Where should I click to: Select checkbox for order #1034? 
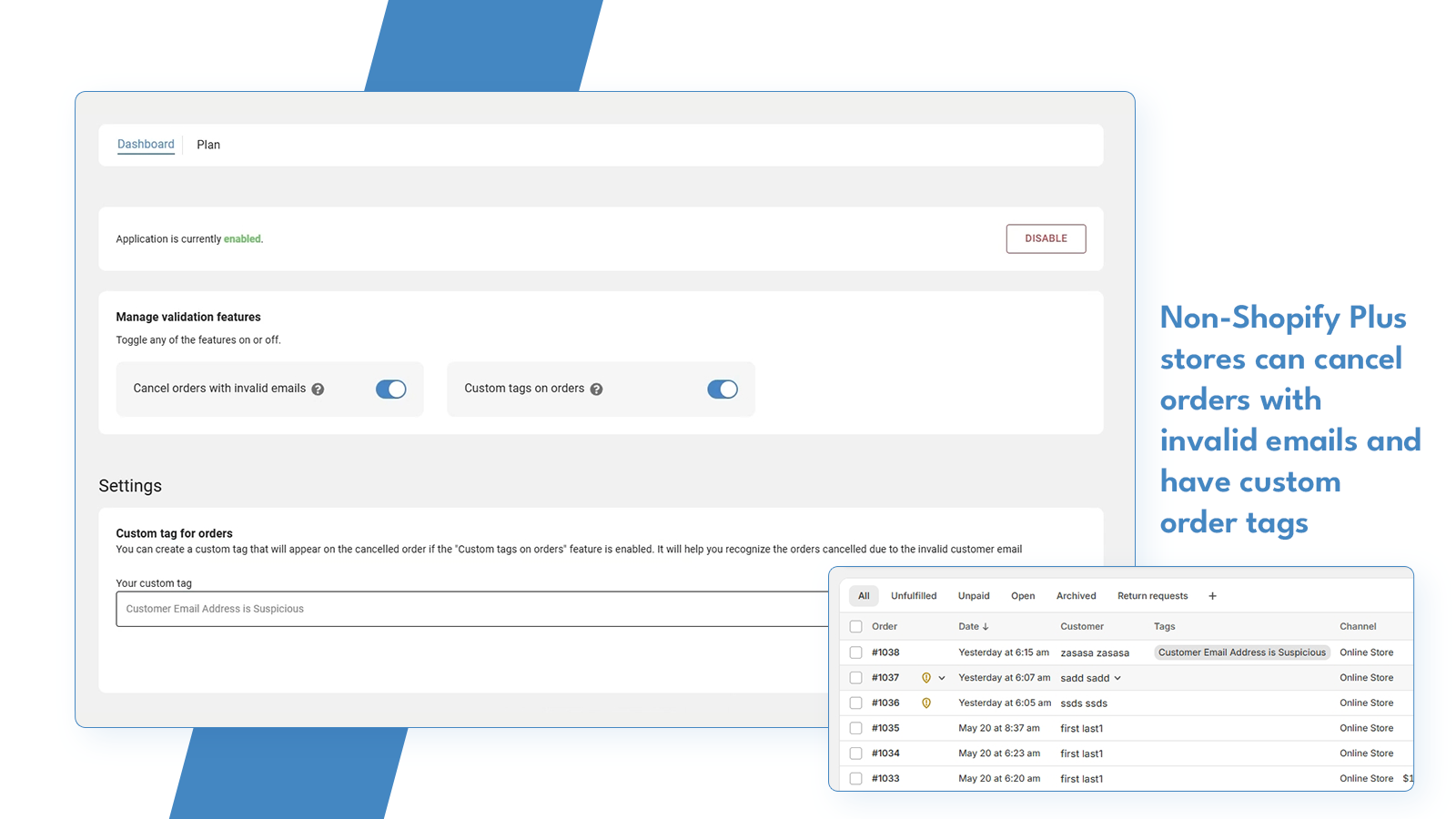tap(855, 753)
